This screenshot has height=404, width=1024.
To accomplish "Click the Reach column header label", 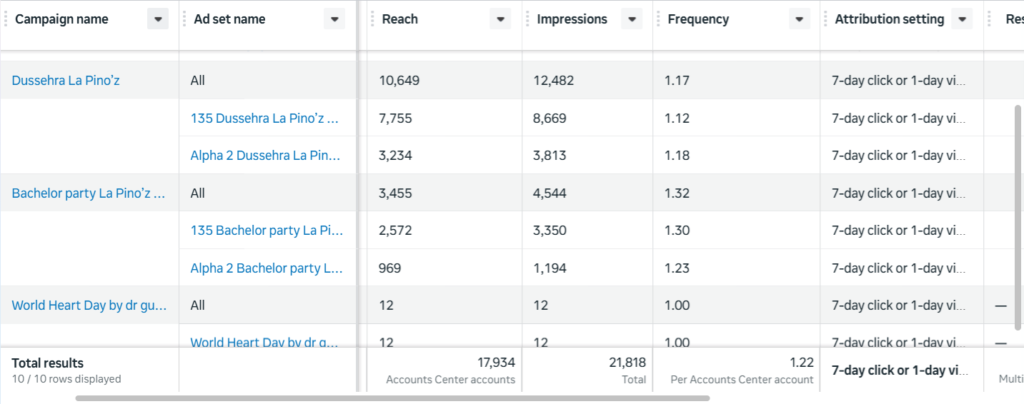I will pos(400,19).
